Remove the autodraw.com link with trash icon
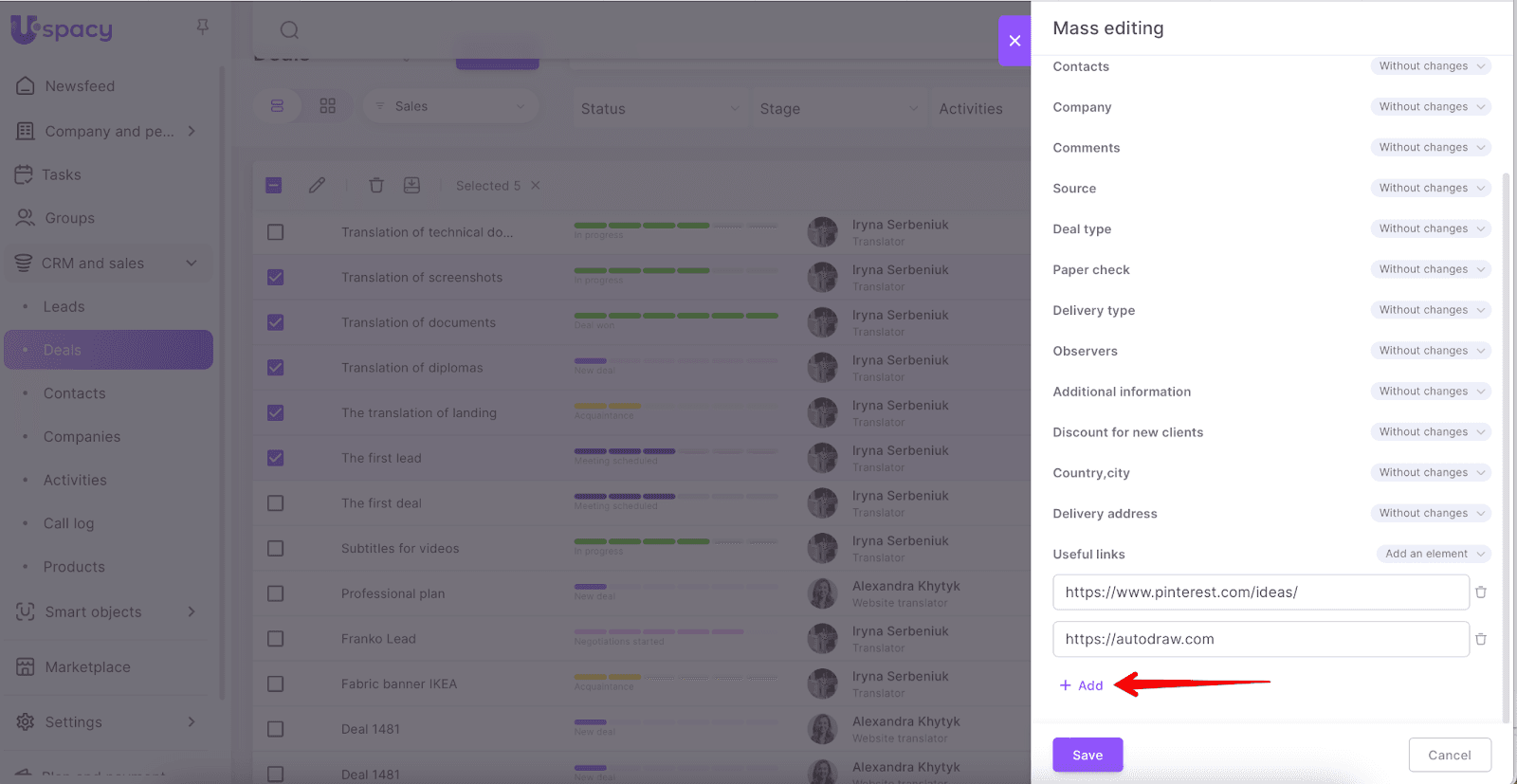 pyautogui.click(x=1480, y=640)
